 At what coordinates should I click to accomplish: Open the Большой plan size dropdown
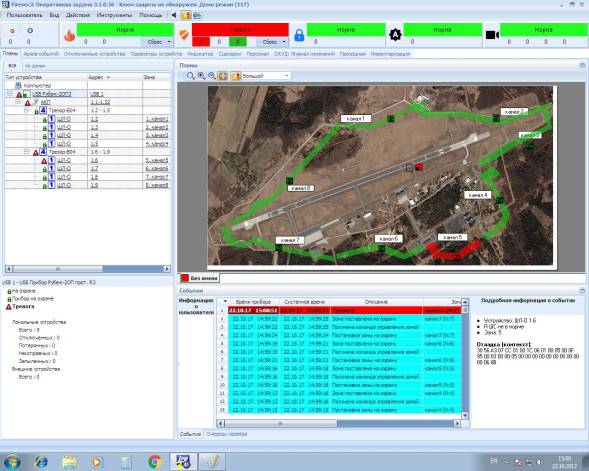click(x=266, y=76)
